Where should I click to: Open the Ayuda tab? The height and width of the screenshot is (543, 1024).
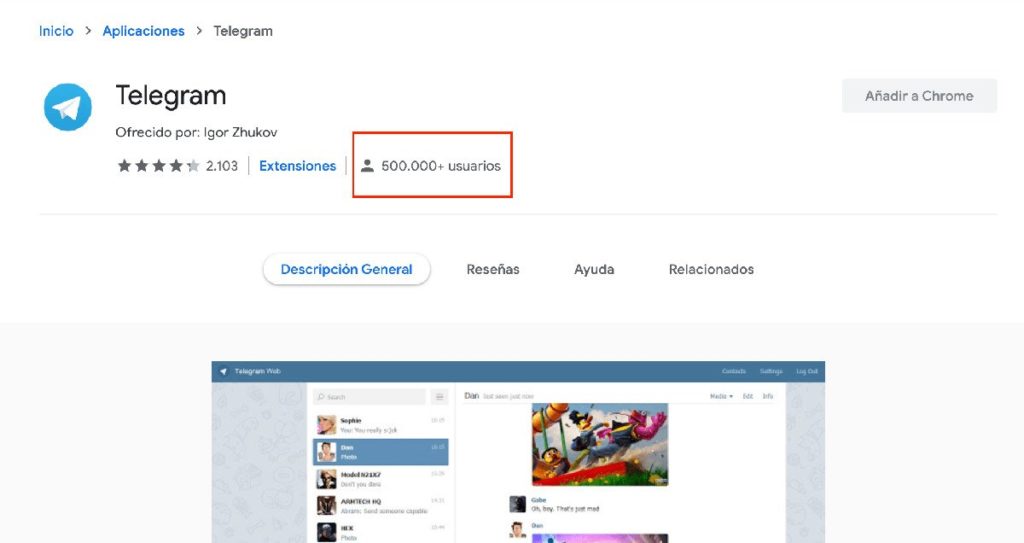594,269
